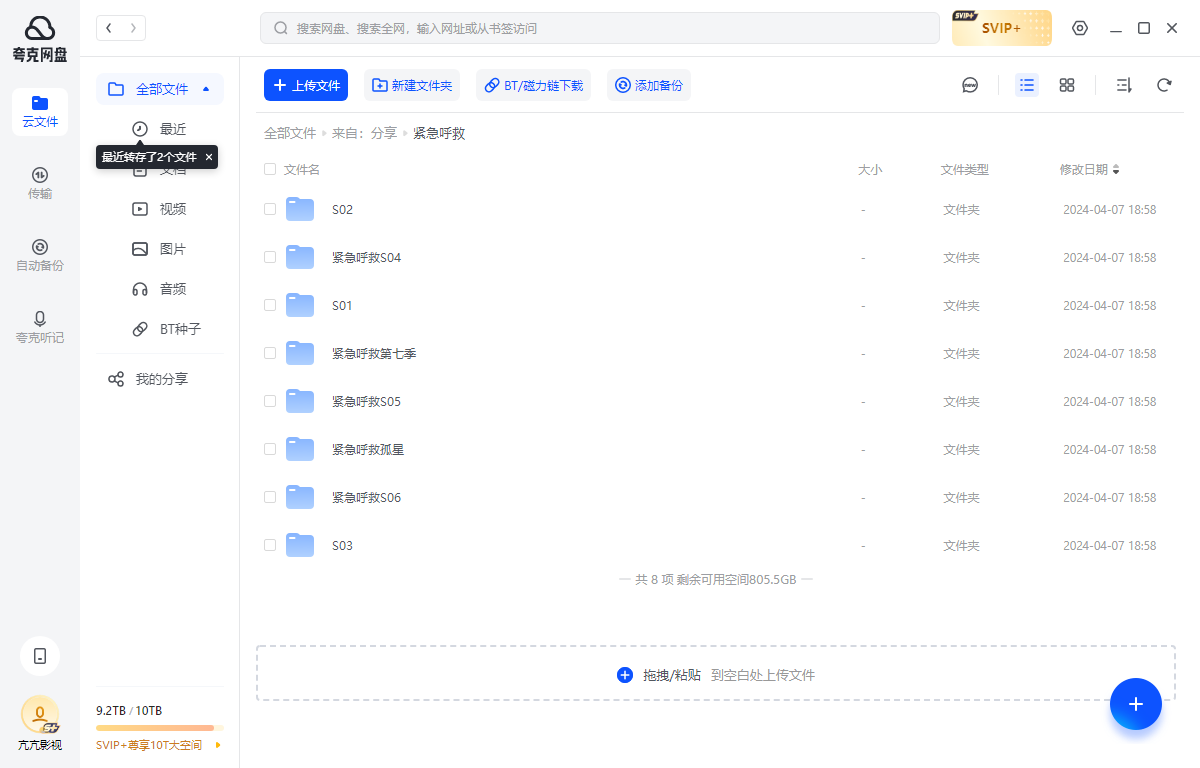Open the sort order icon
The height and width of the screenshot is (768, 1200).
(x=1123, y=85)
